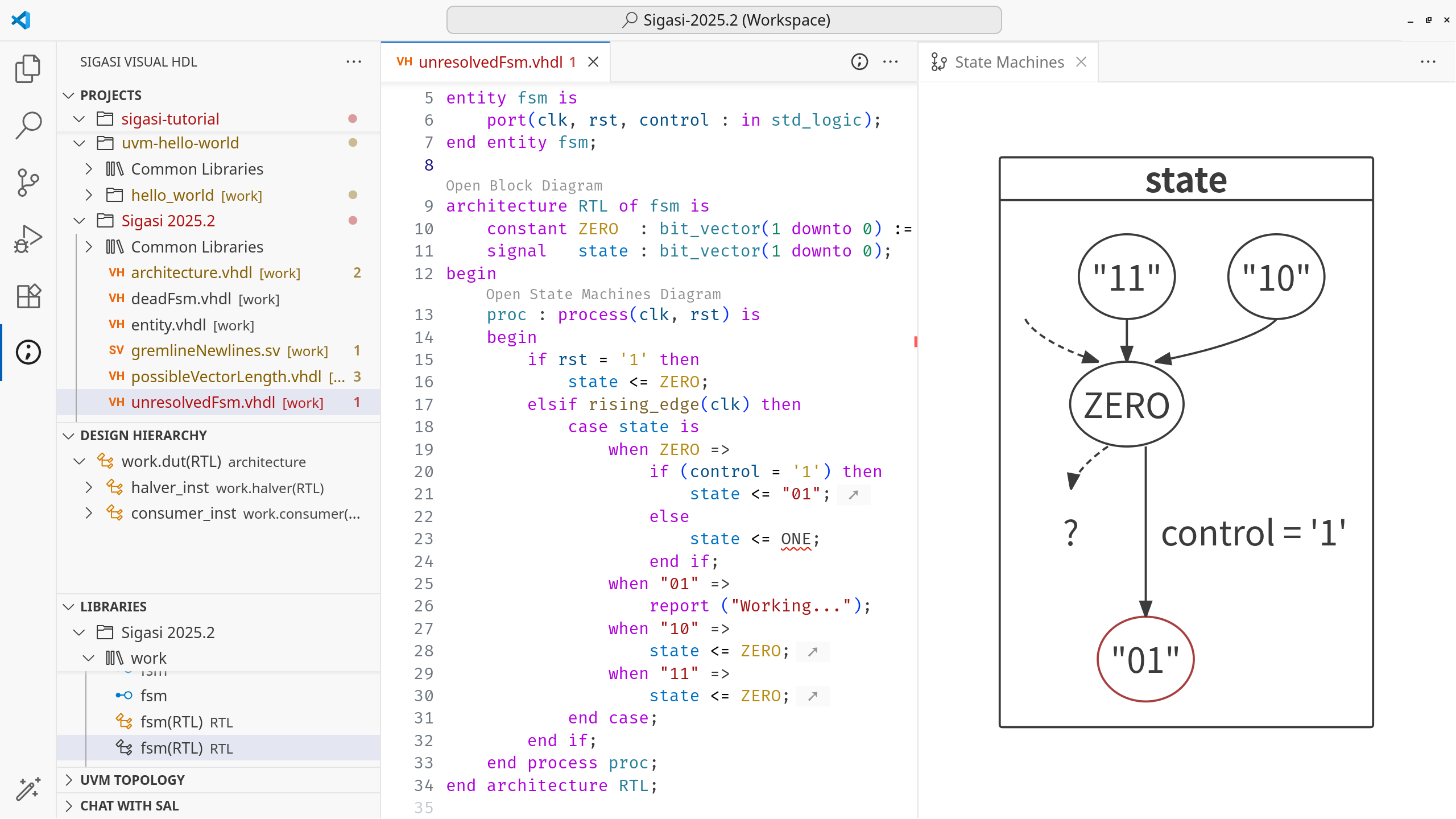Click go-to arrow icon on line 28
Image resolution: width=1456 pixels, height=819 pixels.
[813, 652]
